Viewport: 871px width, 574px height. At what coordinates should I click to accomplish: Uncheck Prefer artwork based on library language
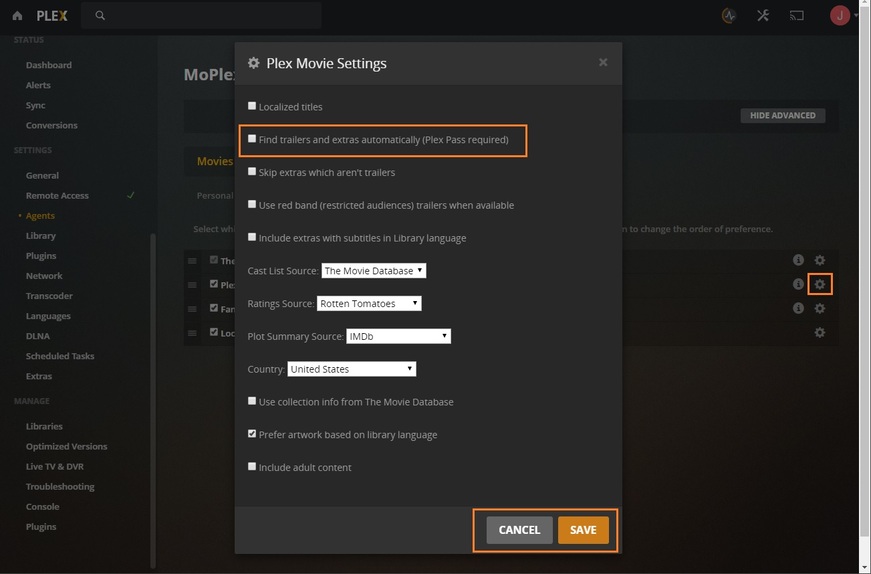tap(252, 433)
